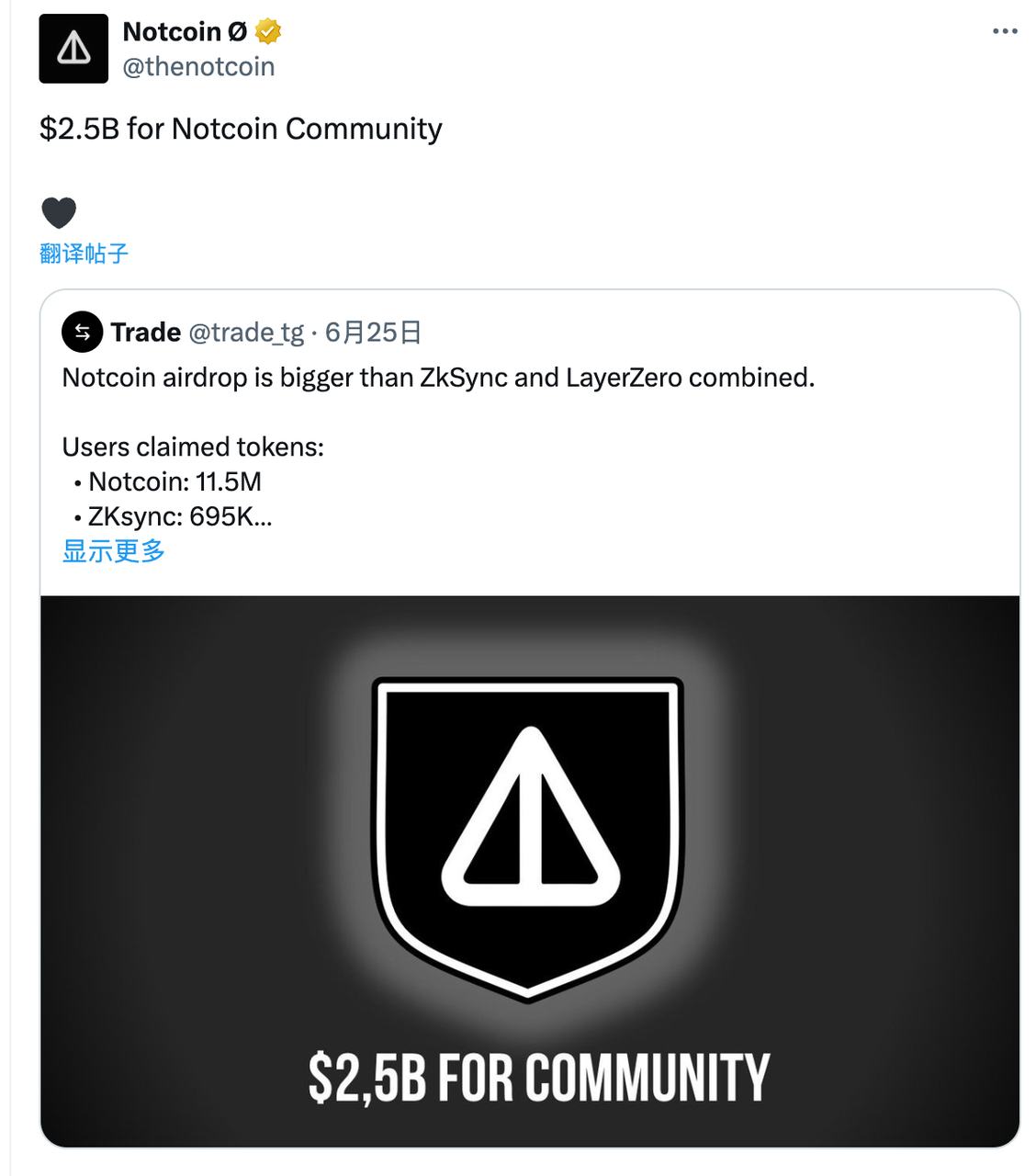Click the triangle symbol inside the shield
Image resolution: width=1036 pixels, height=1176 pixels.
(x=530, y=818)
